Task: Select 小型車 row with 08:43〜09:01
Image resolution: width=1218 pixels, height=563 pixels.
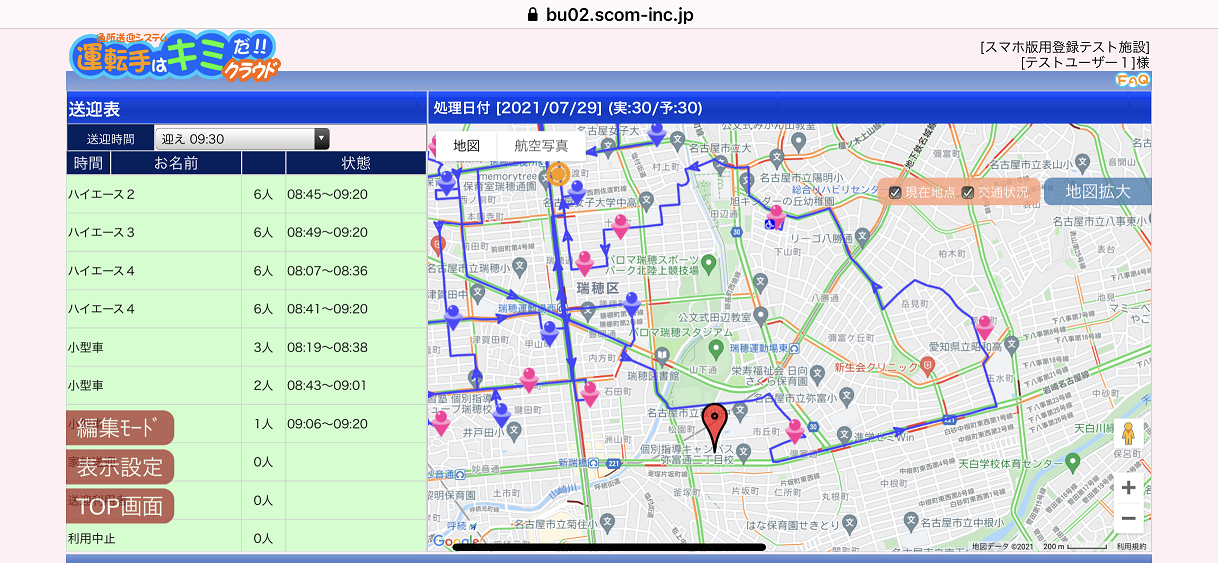Action: point(247,385)
